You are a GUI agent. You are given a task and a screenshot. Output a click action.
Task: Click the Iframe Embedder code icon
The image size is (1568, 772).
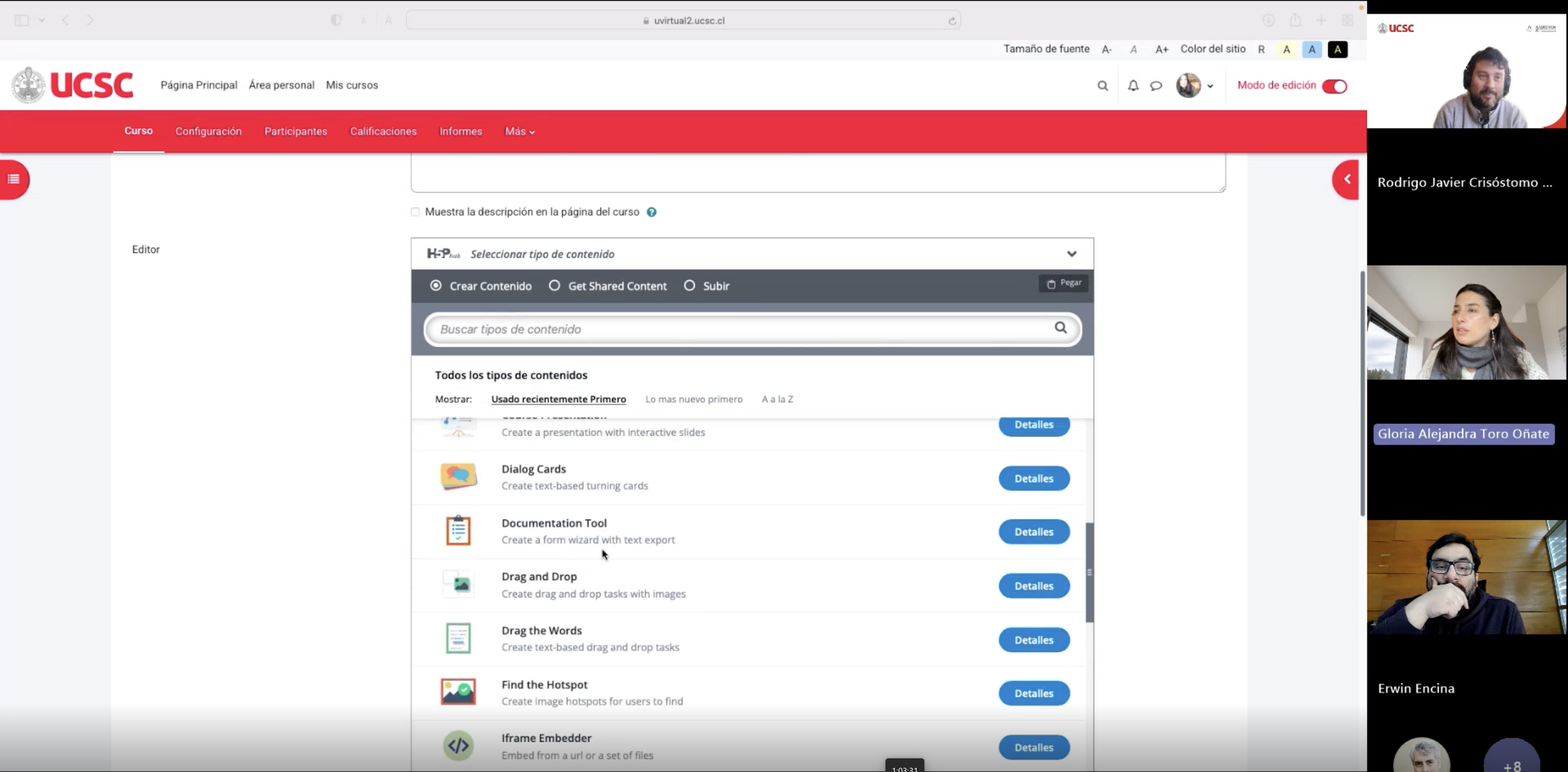coord(458,746)
